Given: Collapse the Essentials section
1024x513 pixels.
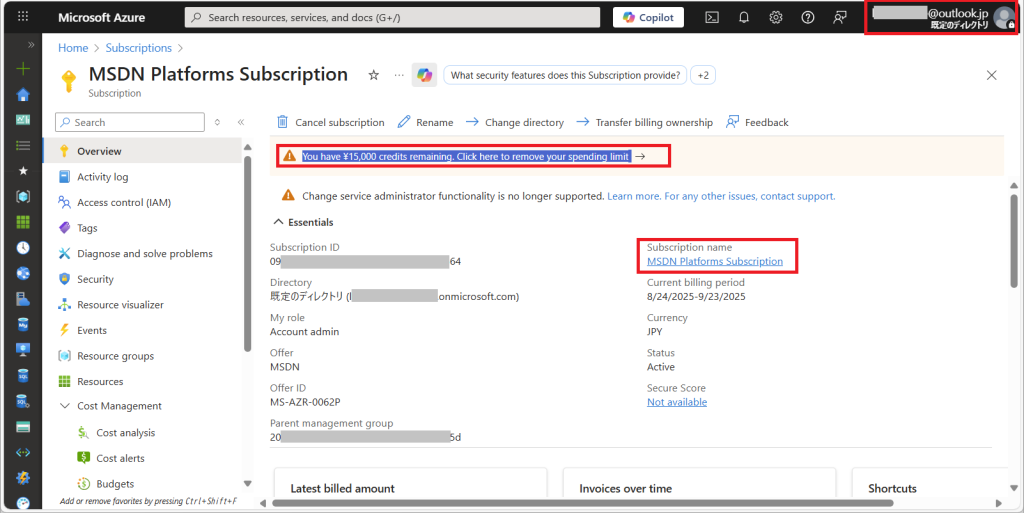Looking at the screenshot, I should [278, 222].
